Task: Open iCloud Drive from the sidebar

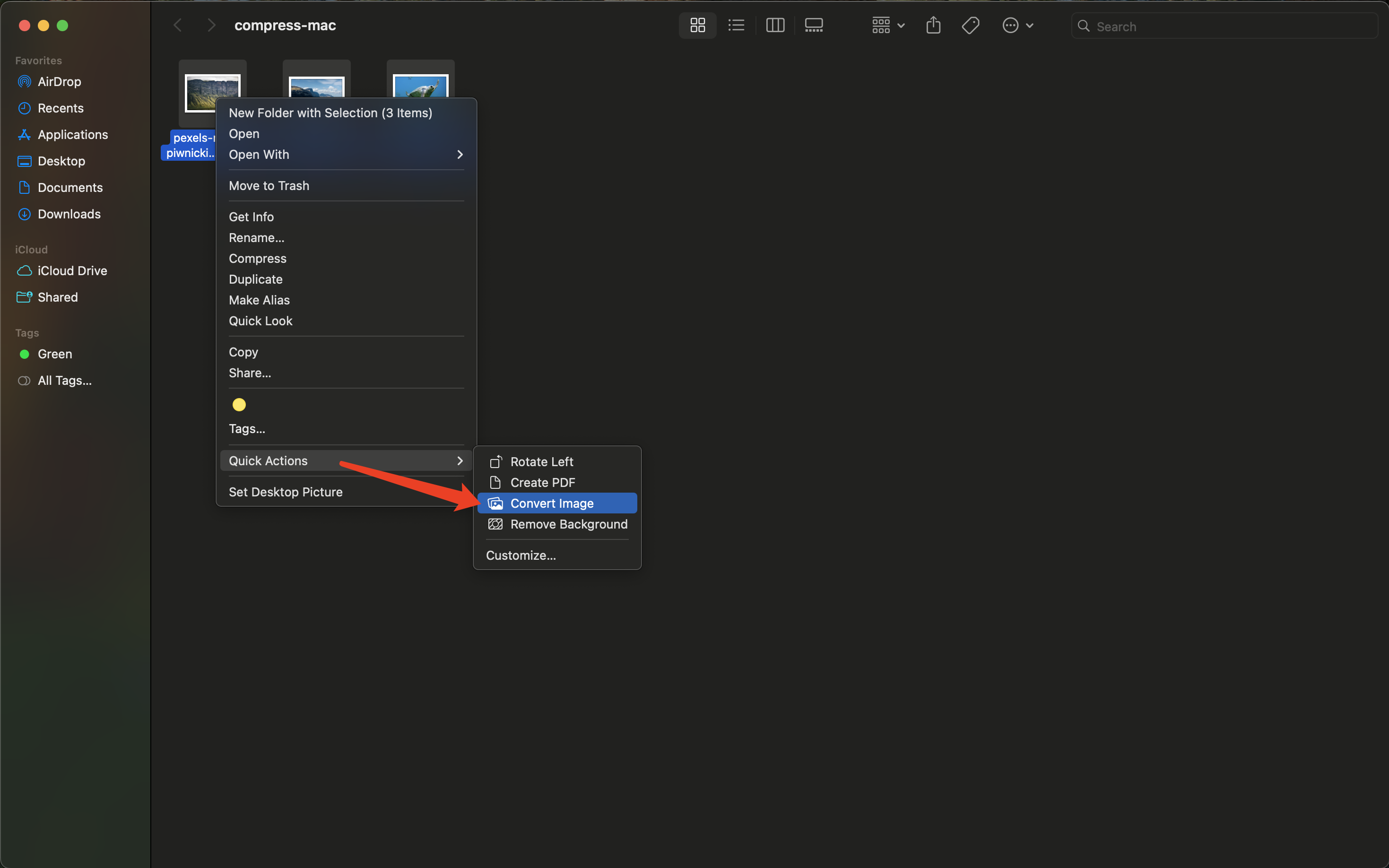Action: (72, 270)
